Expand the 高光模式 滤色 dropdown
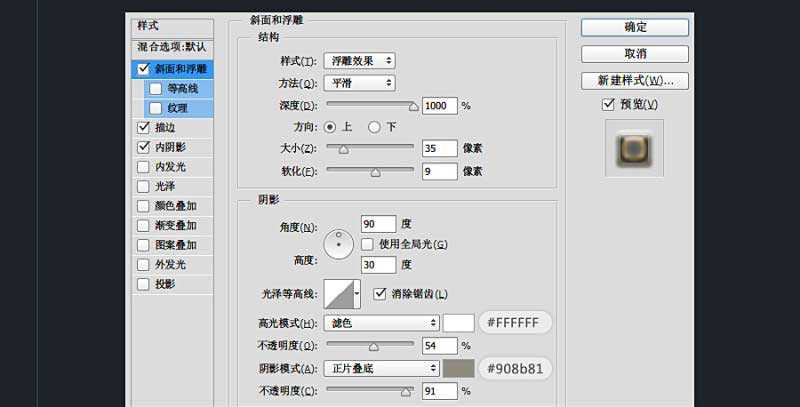The width and height of the screenshot is (800, 407). 380,323
